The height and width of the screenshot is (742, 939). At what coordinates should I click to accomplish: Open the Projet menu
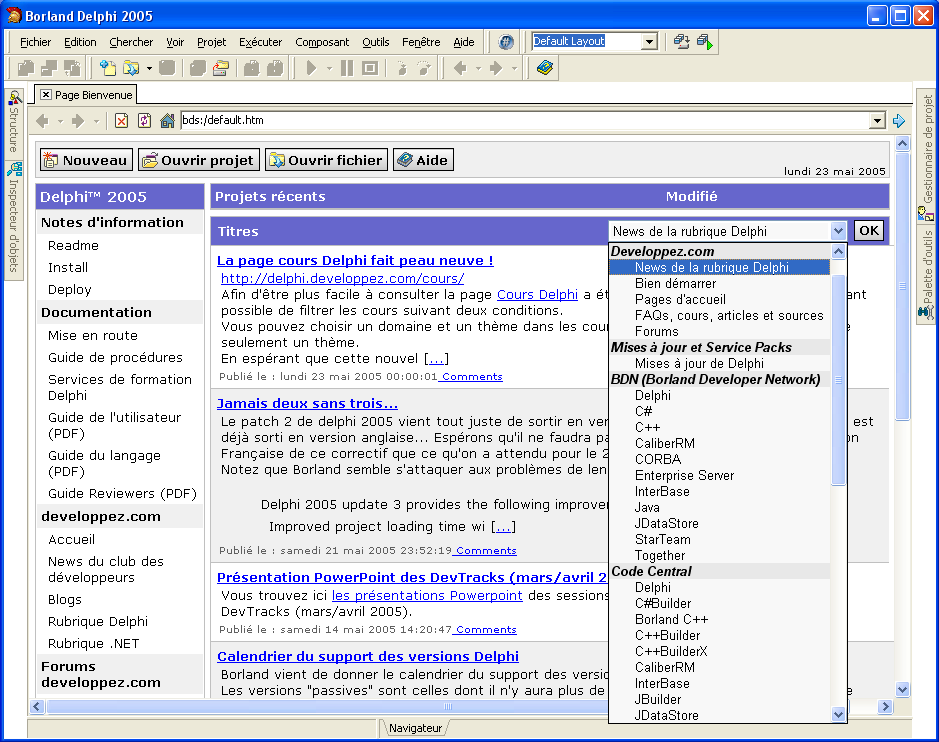(211, 42)
